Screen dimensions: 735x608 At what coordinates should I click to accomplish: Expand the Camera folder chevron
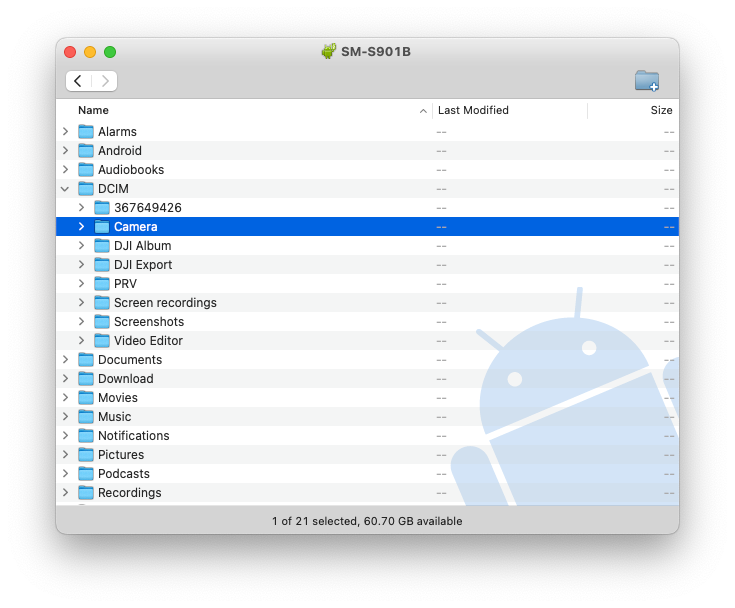(x=82, y=226)
